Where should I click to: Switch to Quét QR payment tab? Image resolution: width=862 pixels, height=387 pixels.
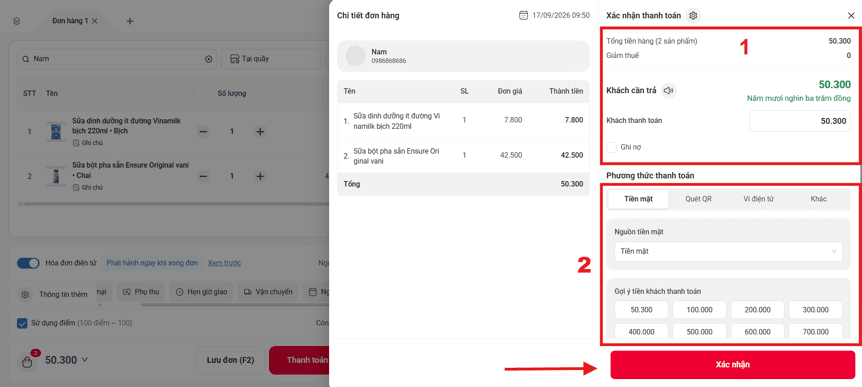698,199
